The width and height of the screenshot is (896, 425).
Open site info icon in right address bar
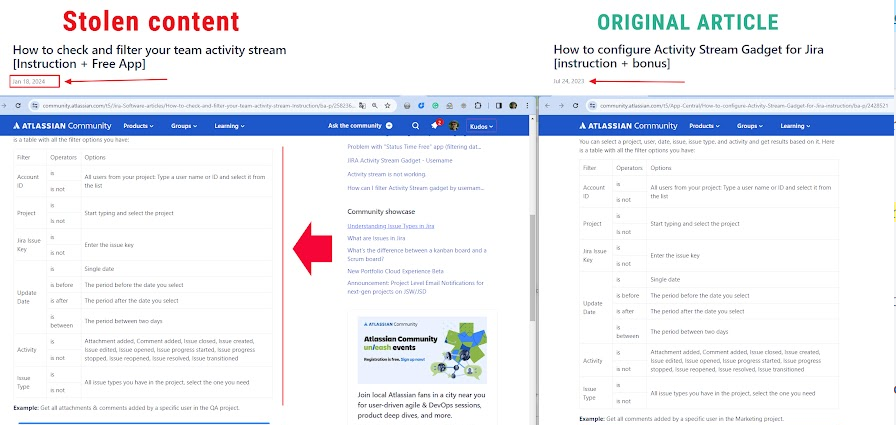click(593, 106)
